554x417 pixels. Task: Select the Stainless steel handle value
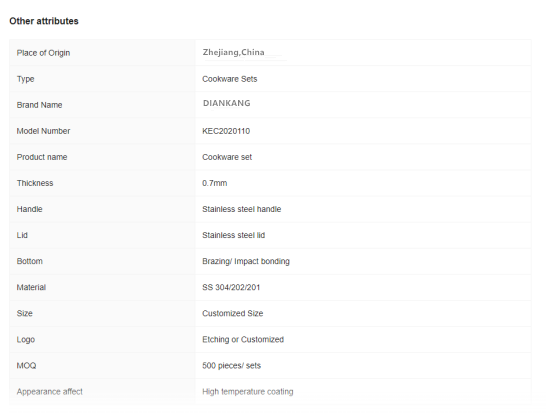click(242, 209)
